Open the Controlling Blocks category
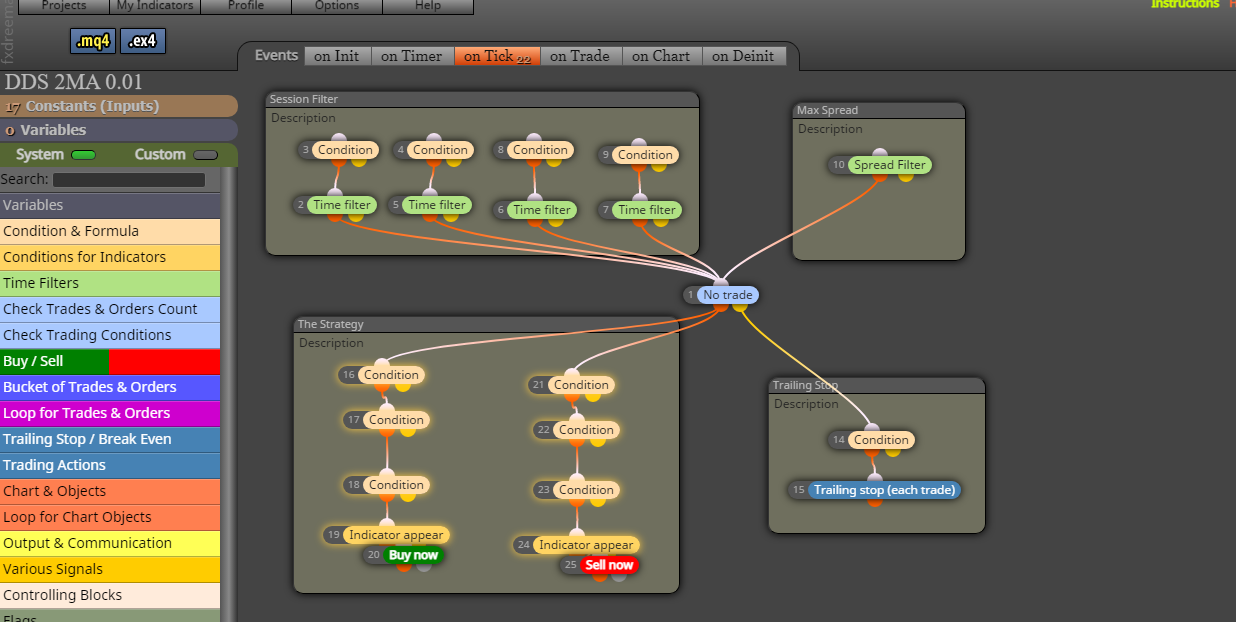This screenshot has height=622, width=1236. coord(110,595)
